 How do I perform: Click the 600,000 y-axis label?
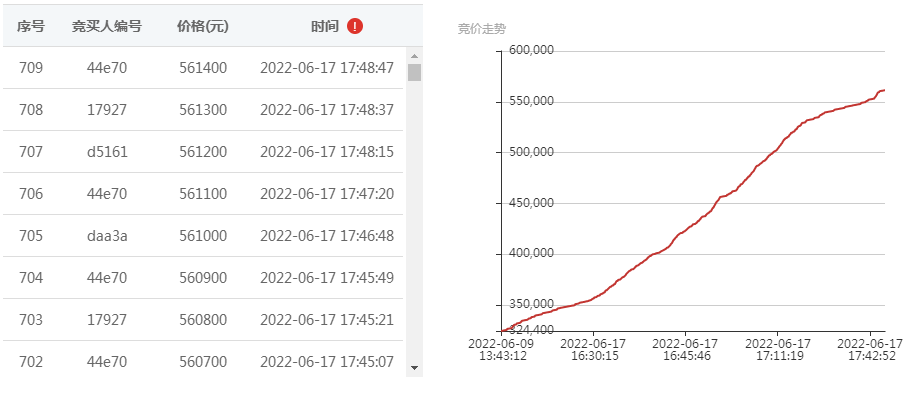[x=531, y=50]
